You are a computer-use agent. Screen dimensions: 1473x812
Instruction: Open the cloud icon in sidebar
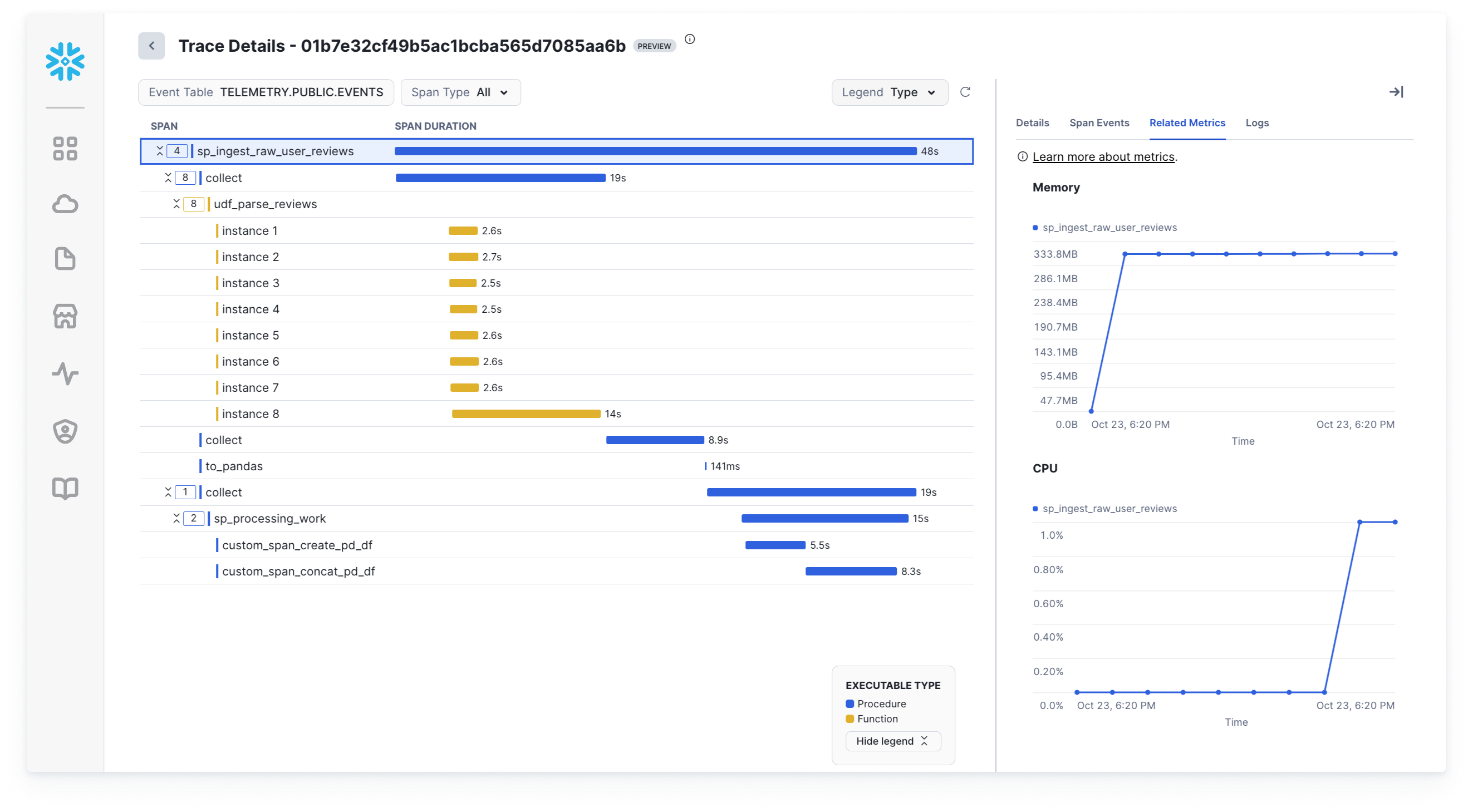[x=65, y=204]
